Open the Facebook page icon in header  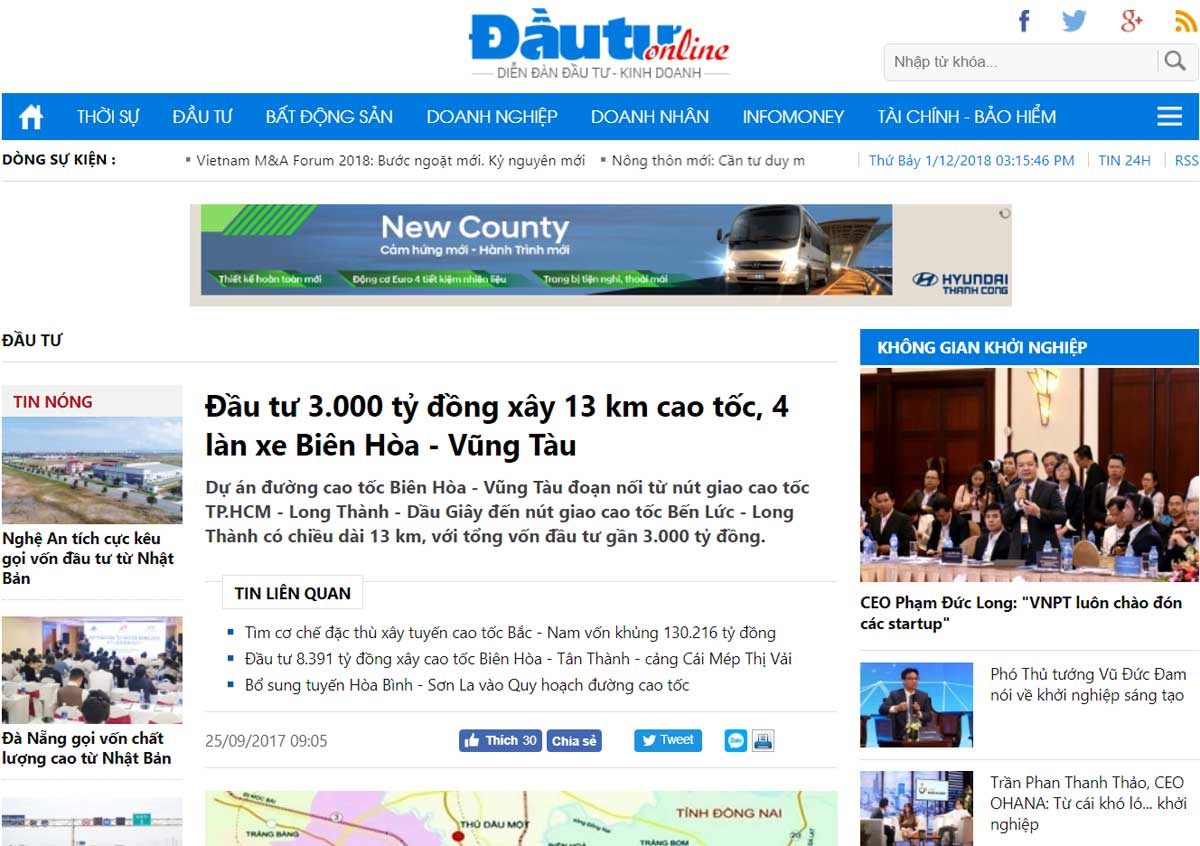click(1024, 21)
